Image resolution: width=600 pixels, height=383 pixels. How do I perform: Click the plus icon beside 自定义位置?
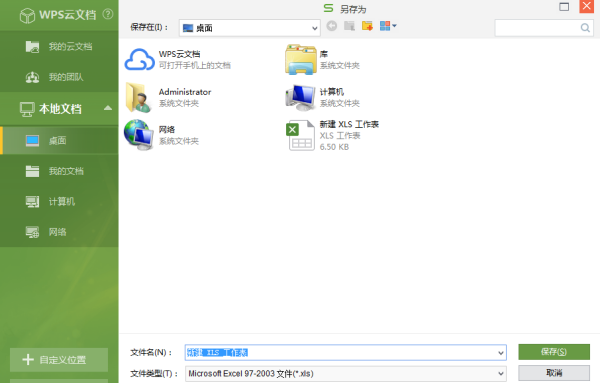click(x=28, y=360)
